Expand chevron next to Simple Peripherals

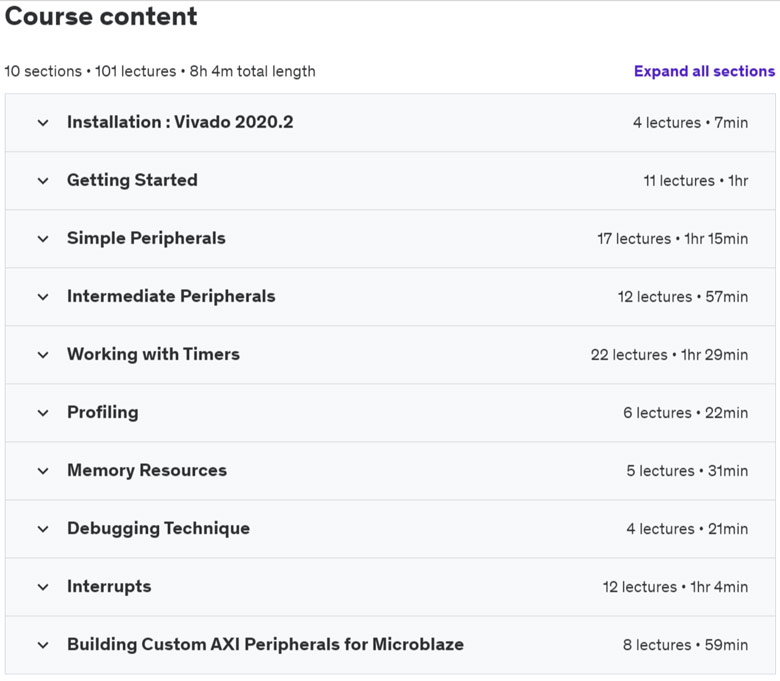[x=43, y=239]
